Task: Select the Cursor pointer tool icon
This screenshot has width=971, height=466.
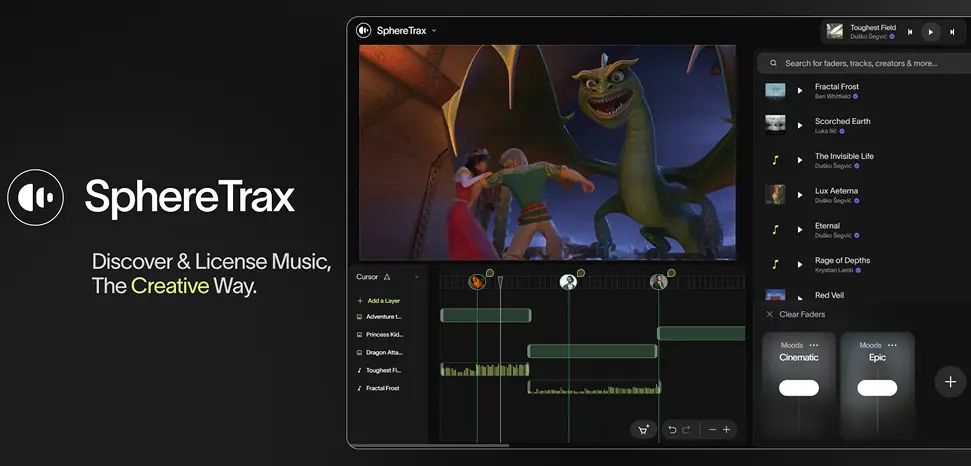Action: click(387, 277)
